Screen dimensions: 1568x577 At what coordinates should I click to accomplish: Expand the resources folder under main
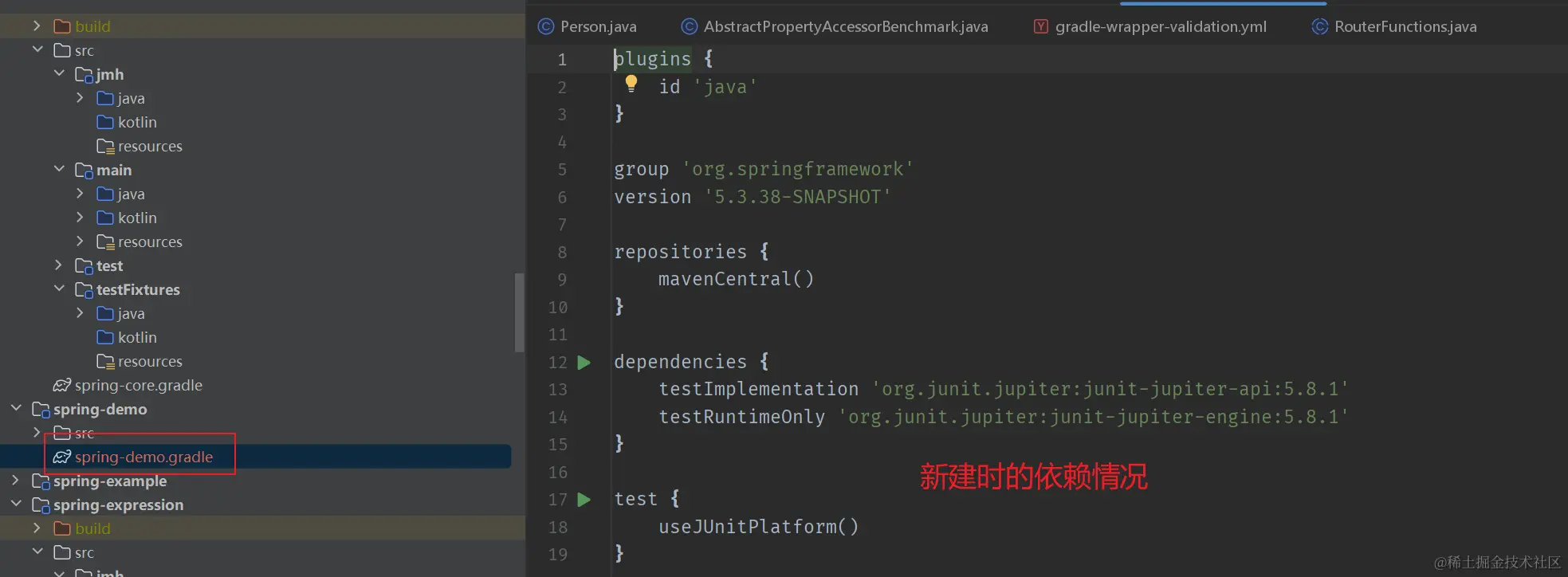80,241
